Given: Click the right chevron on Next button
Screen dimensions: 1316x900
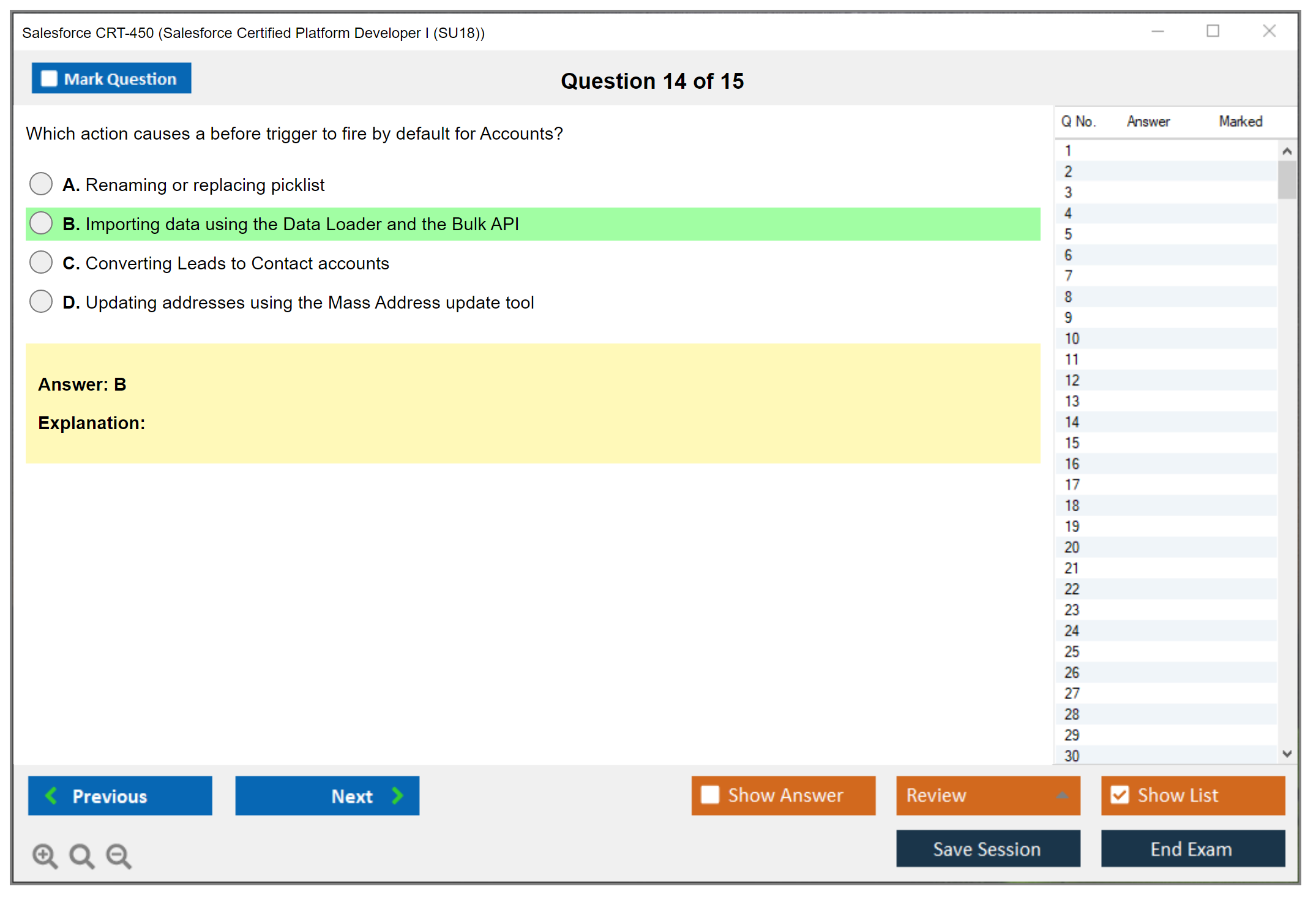Looking at the screenshot, I should (397, 795).
